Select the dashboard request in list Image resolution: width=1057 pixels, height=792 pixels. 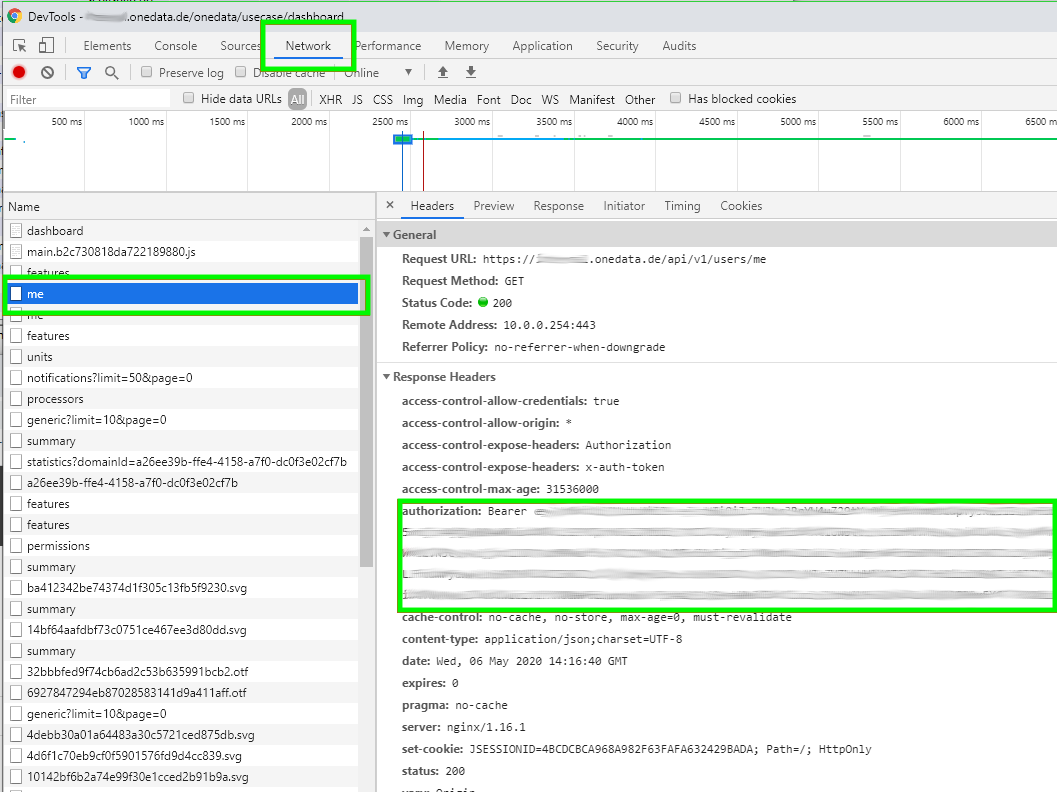55,231
